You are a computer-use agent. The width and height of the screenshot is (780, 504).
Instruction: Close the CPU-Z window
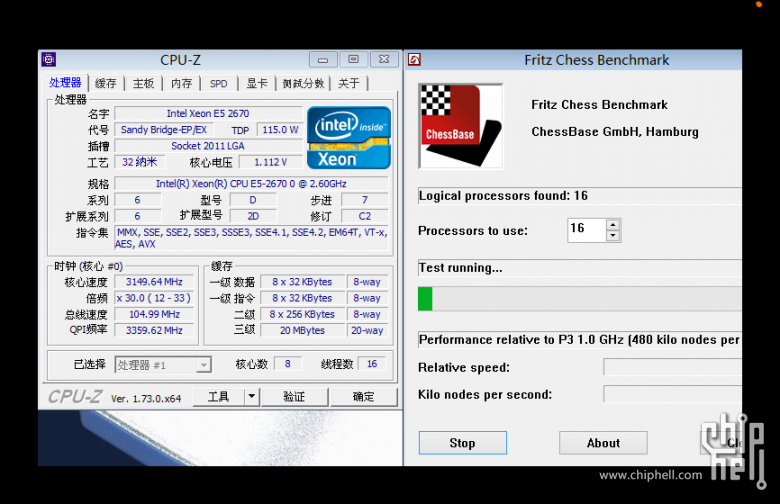point(384,60)
